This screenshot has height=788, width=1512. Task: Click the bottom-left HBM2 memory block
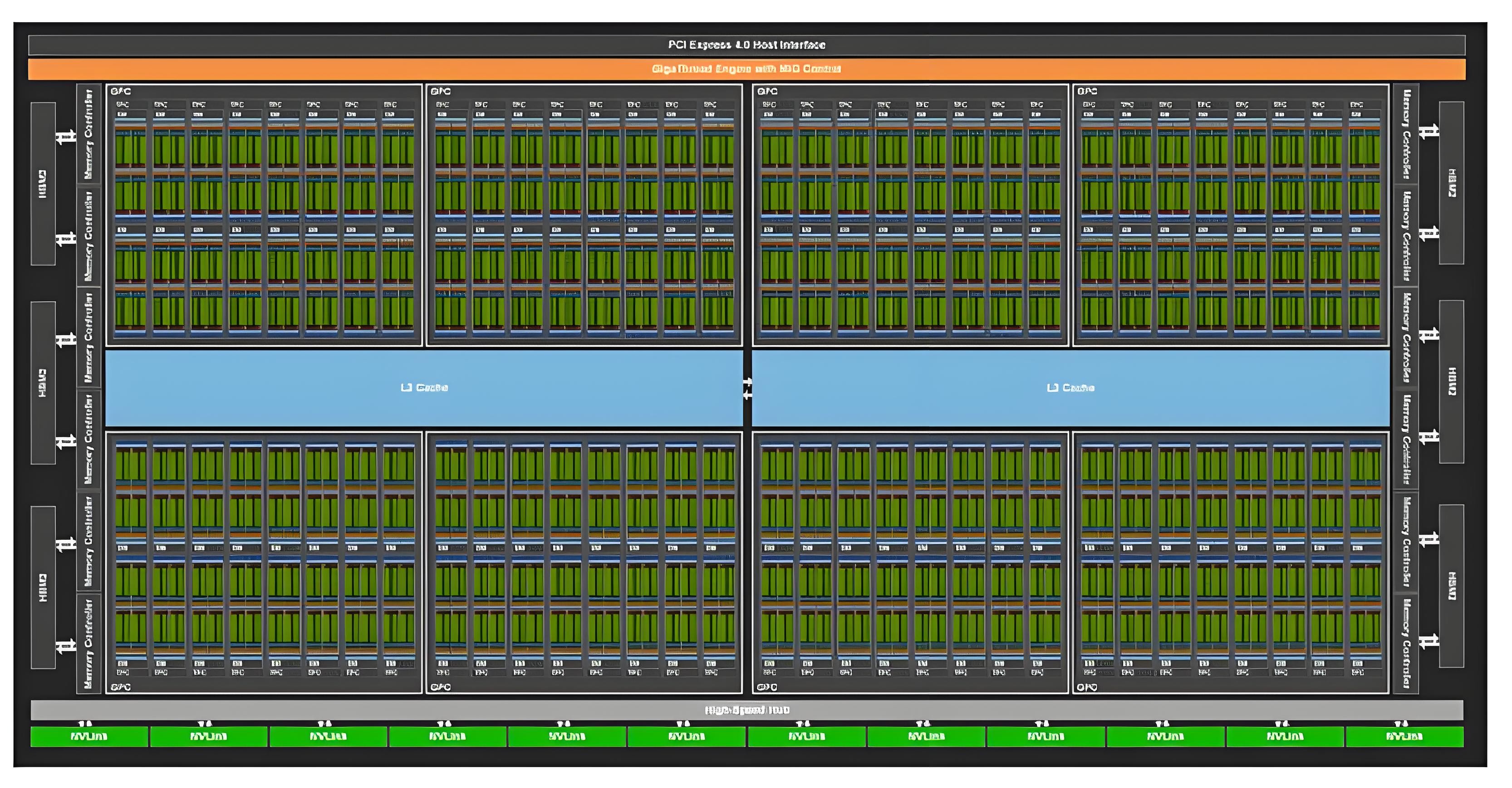[x=43, y=587]
